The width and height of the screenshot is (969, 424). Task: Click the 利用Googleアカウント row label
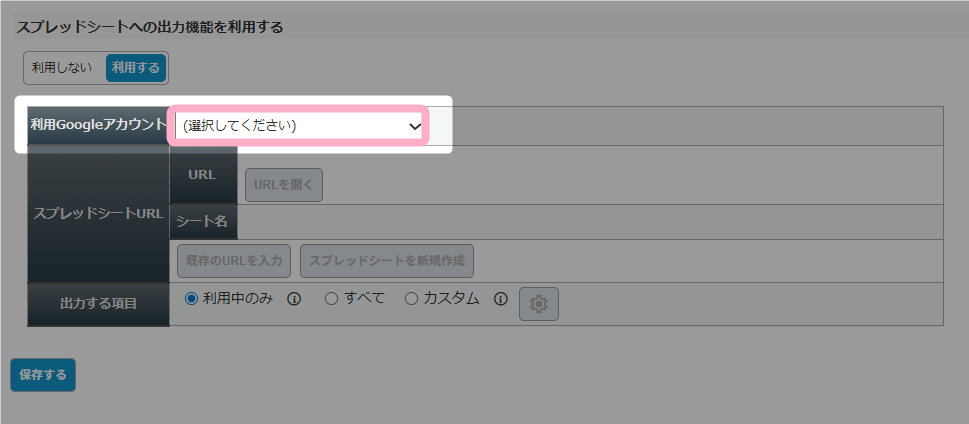[98, 125]
